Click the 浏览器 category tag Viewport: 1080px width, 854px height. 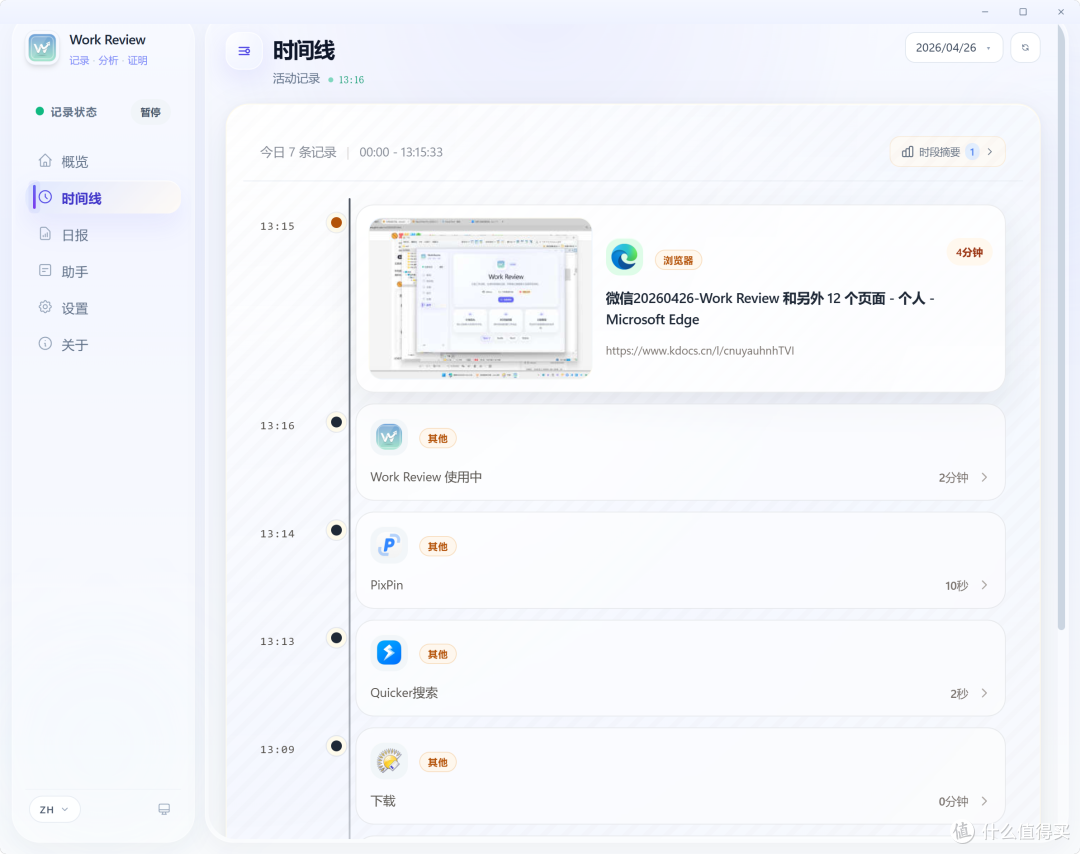tap(678, 260)
